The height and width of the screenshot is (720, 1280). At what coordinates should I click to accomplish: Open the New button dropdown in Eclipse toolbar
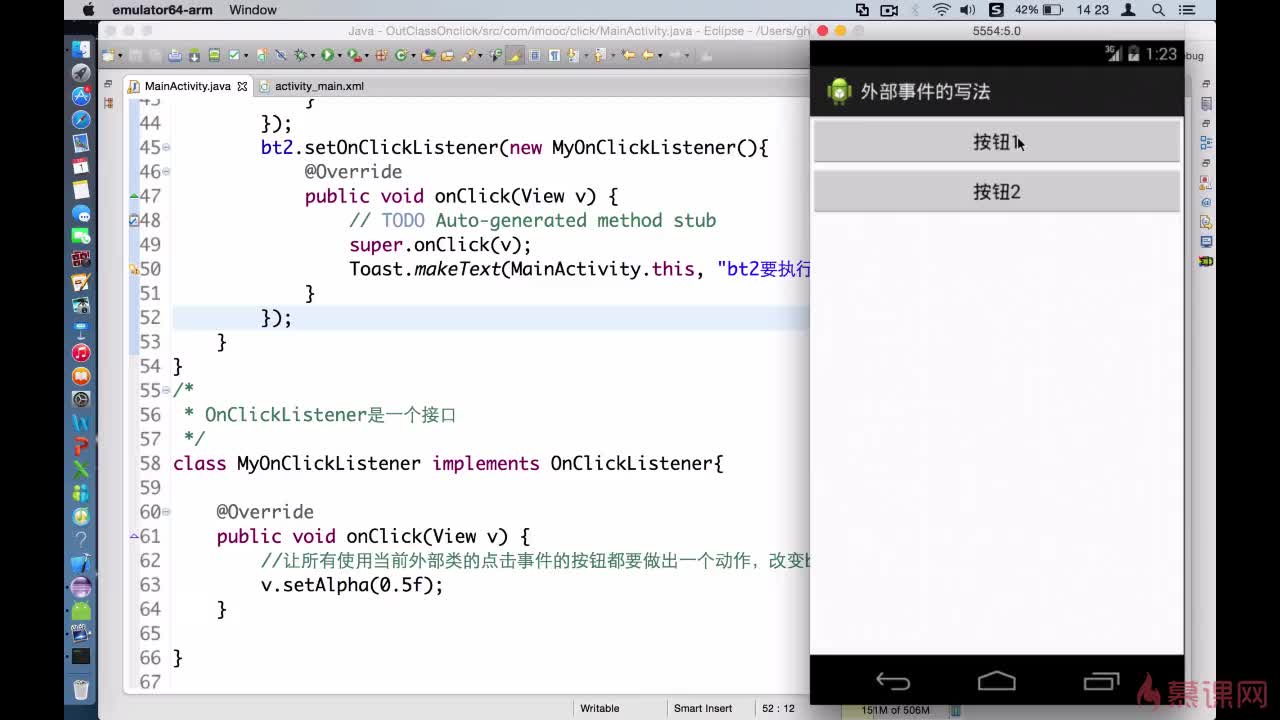tap(121, 56)
